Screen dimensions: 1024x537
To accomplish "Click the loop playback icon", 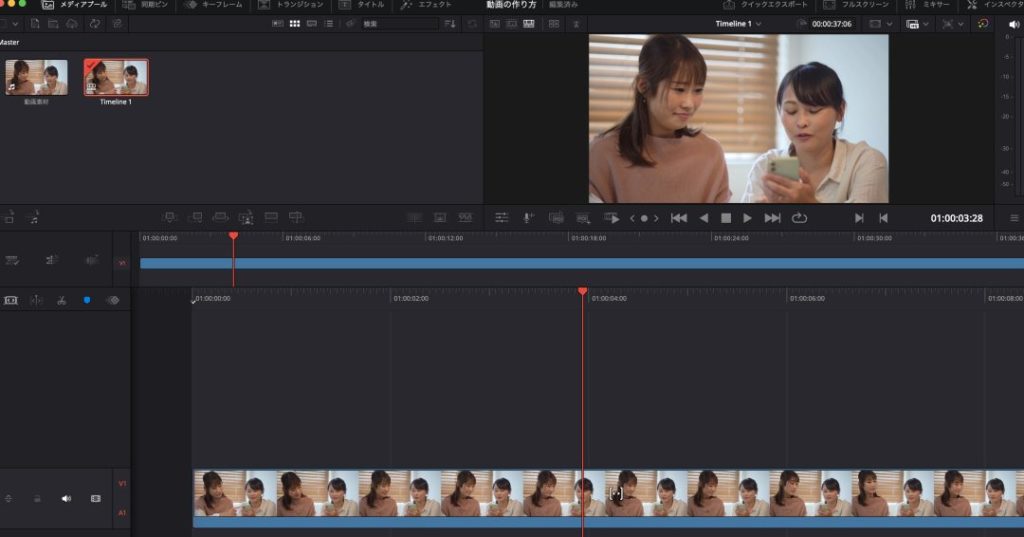I will pyautogui.click(x=799, y=218).
